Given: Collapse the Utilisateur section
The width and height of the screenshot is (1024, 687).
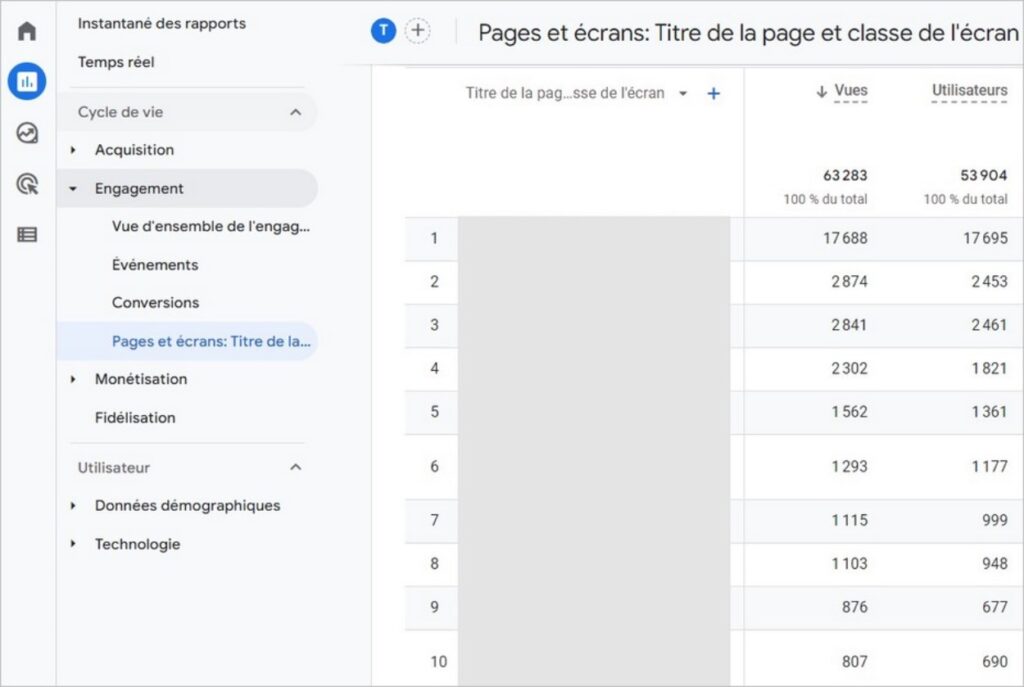Looking at the screenshot, I should coord(295,467).
